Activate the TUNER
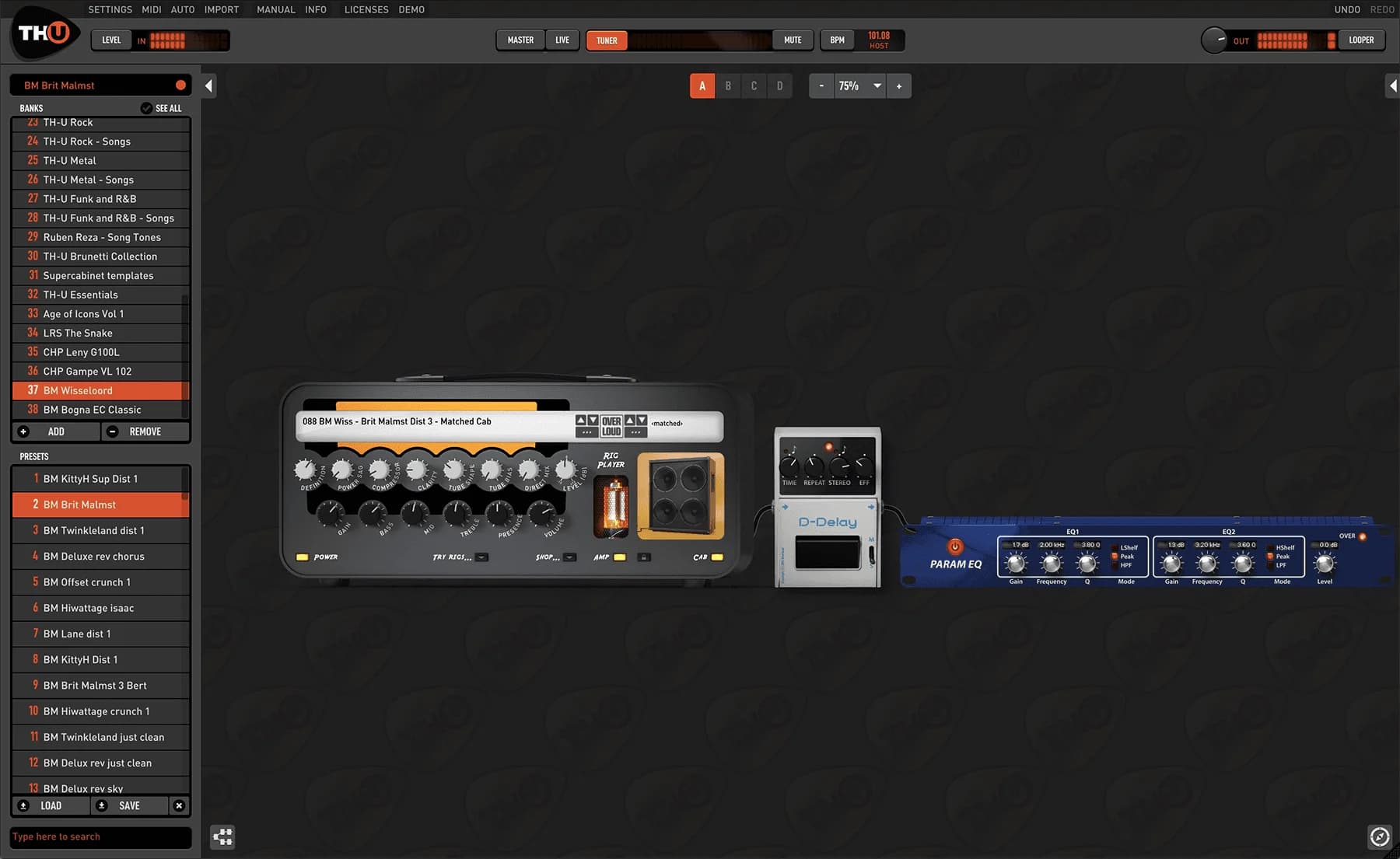This screenshot has height=859, width=1400. point(606,40)
